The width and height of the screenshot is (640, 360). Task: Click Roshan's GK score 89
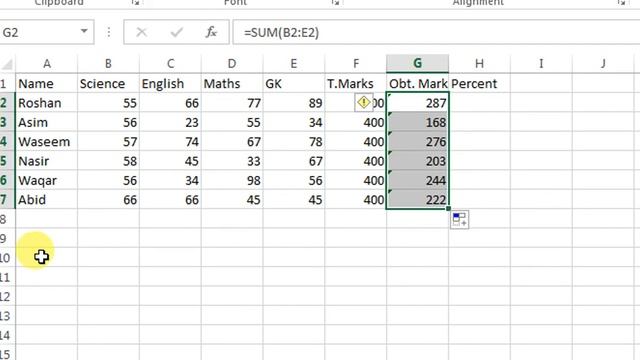(x=294, y=103)
